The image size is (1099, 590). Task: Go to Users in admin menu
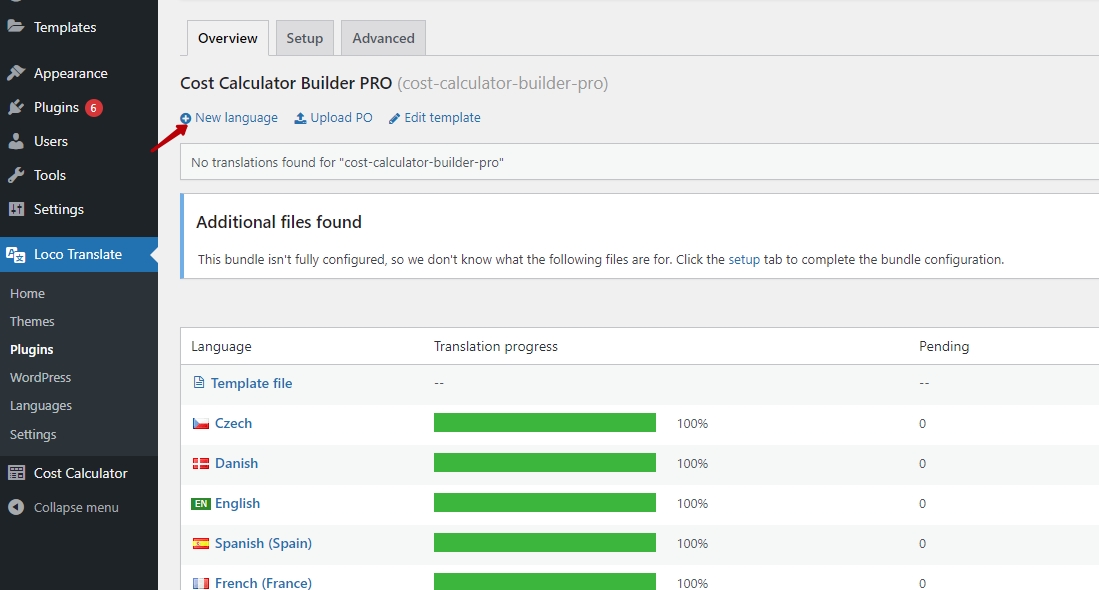pos(51,142)
